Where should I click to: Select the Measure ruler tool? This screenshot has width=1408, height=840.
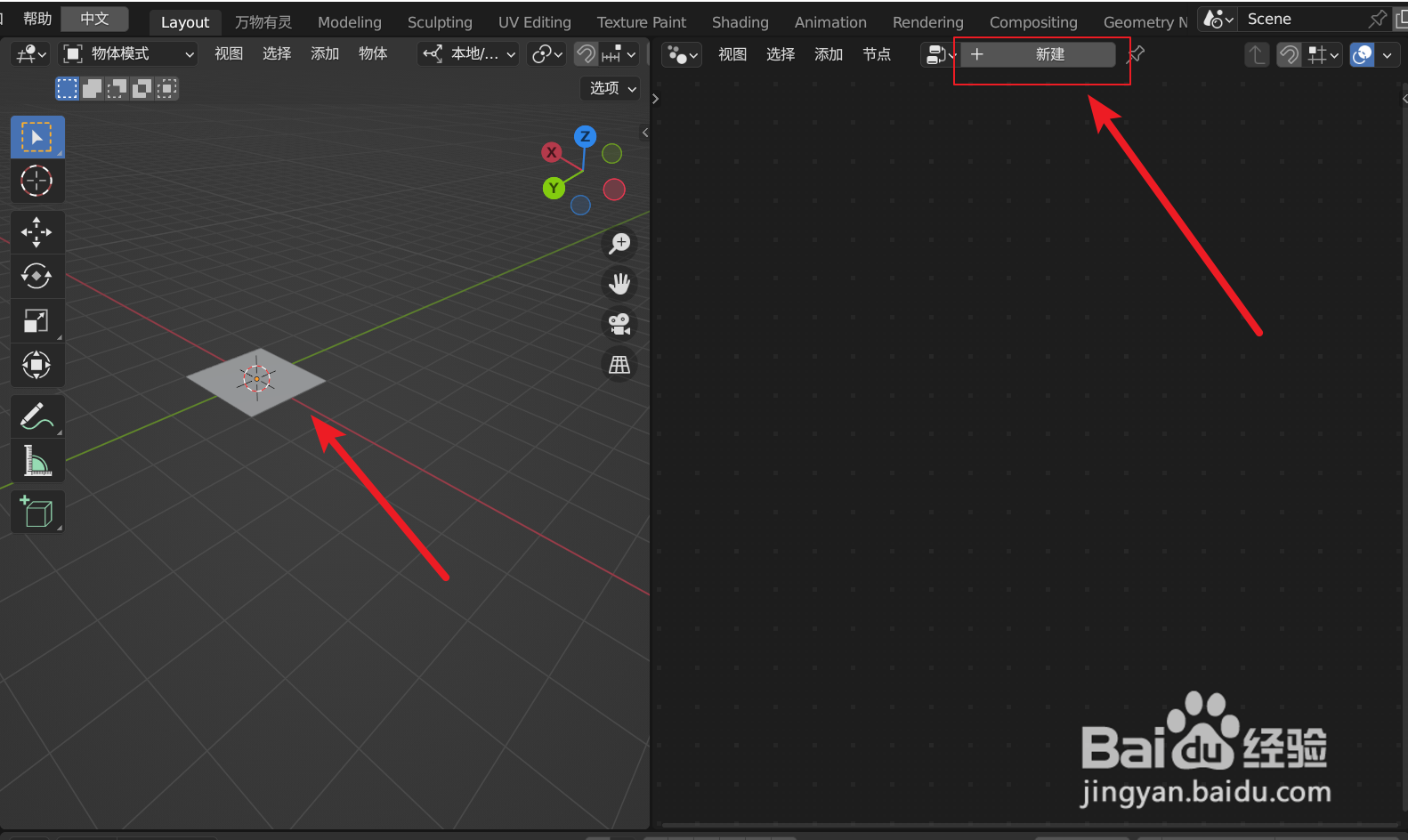pos(37,460)
